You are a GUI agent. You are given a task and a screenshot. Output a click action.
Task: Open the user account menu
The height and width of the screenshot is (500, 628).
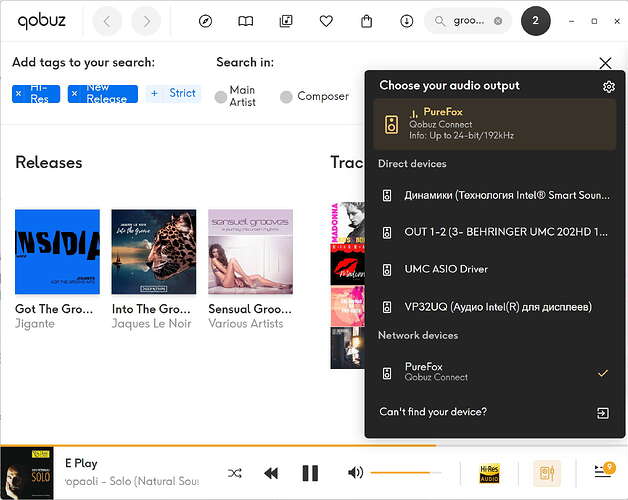pos(536,21)
